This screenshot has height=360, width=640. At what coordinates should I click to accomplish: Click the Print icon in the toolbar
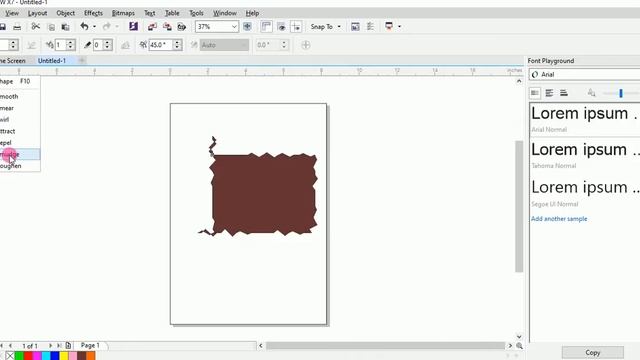17,27
